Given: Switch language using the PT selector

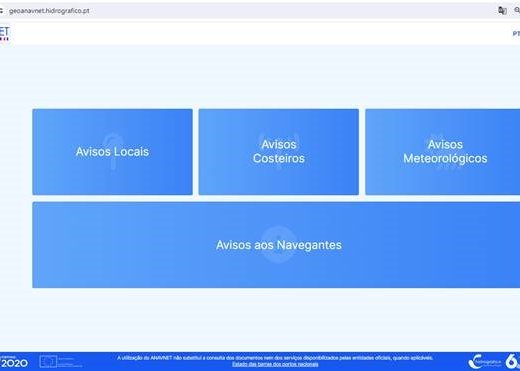Looking at the screenshot, I should coord(516,34).
